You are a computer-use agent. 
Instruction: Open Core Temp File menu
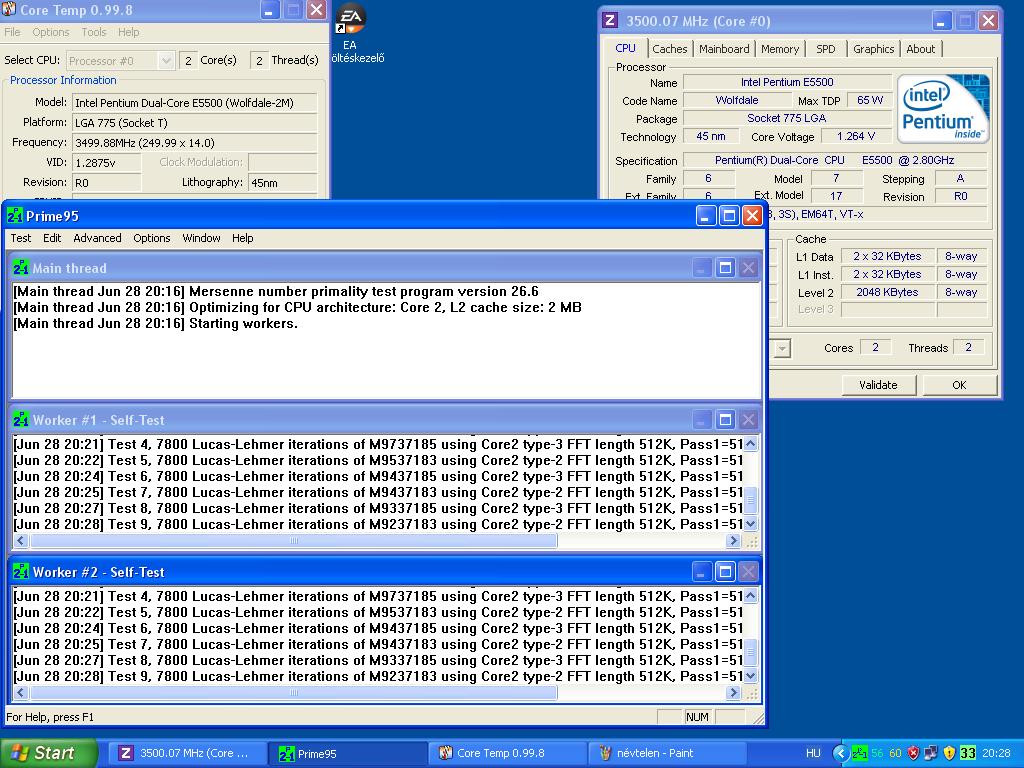12,32
